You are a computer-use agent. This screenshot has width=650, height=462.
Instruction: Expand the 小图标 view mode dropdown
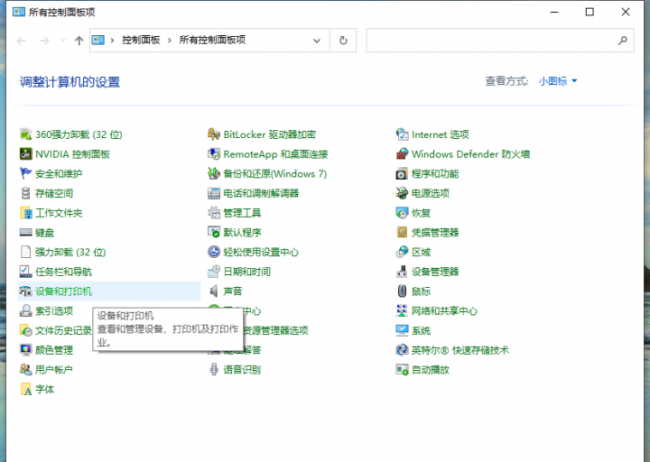pyautogui.click(x=558, y=81)
